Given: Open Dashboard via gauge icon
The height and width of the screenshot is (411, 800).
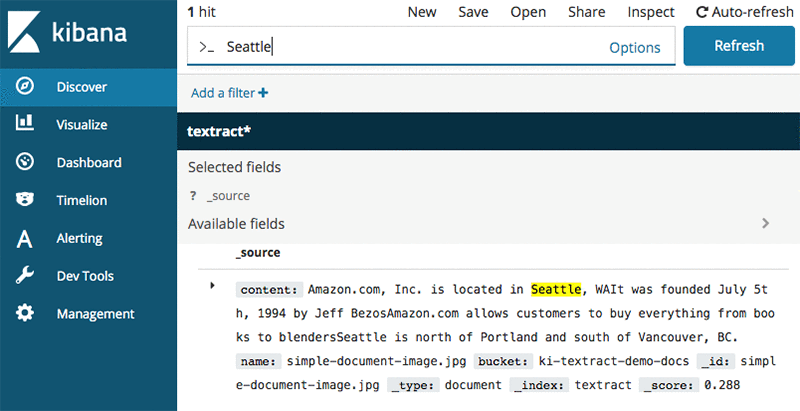Looking at the screenshot, I should pyautogui.click(x=24, y=162).
